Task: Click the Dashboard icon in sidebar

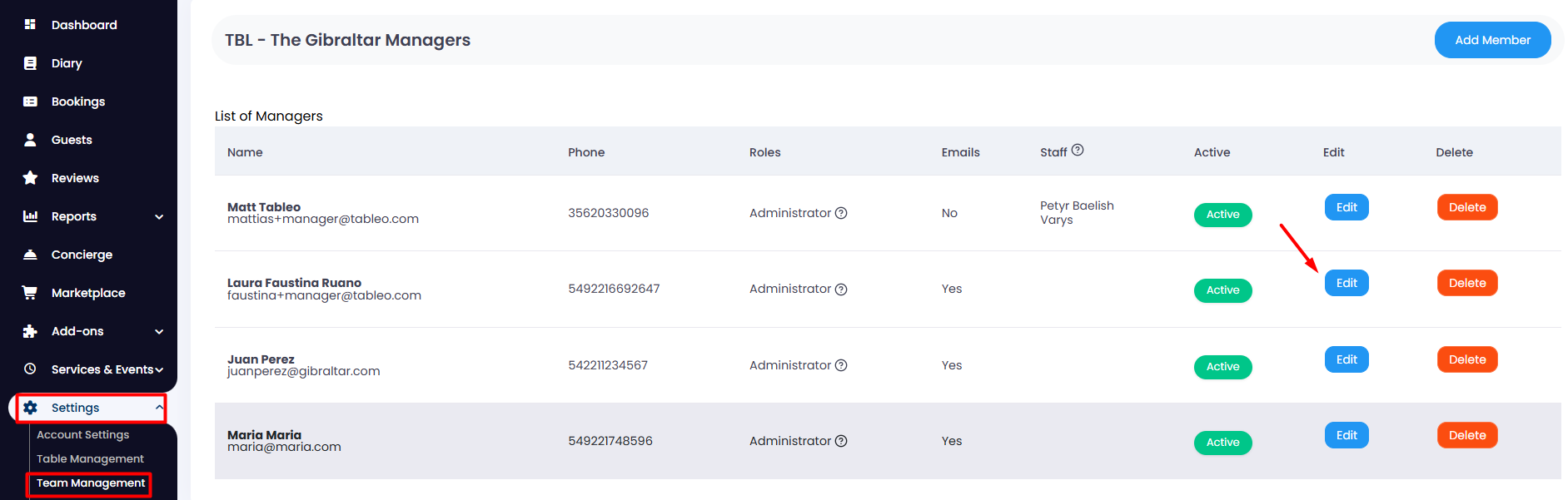Action: point(30,25)
